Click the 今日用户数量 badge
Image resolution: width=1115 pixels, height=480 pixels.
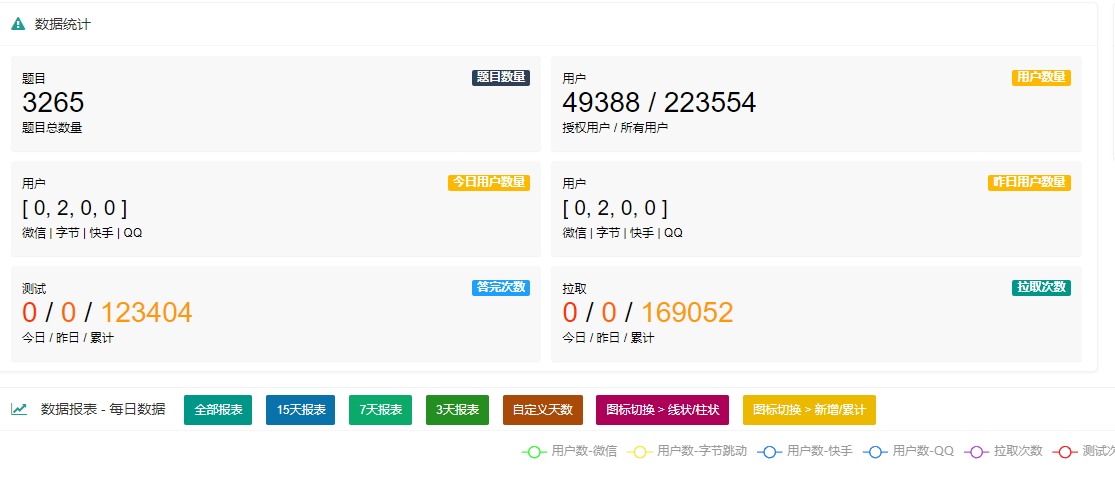click(489, 182)
